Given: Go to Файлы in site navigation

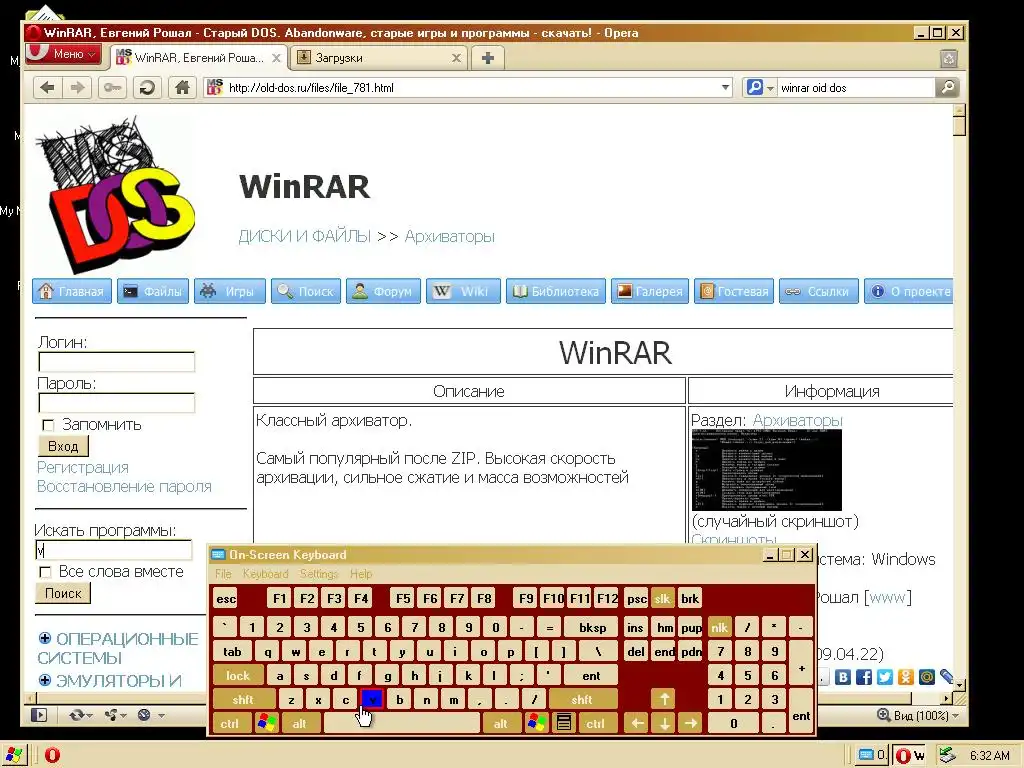Looking at the screenshot, I should (153, 291).
